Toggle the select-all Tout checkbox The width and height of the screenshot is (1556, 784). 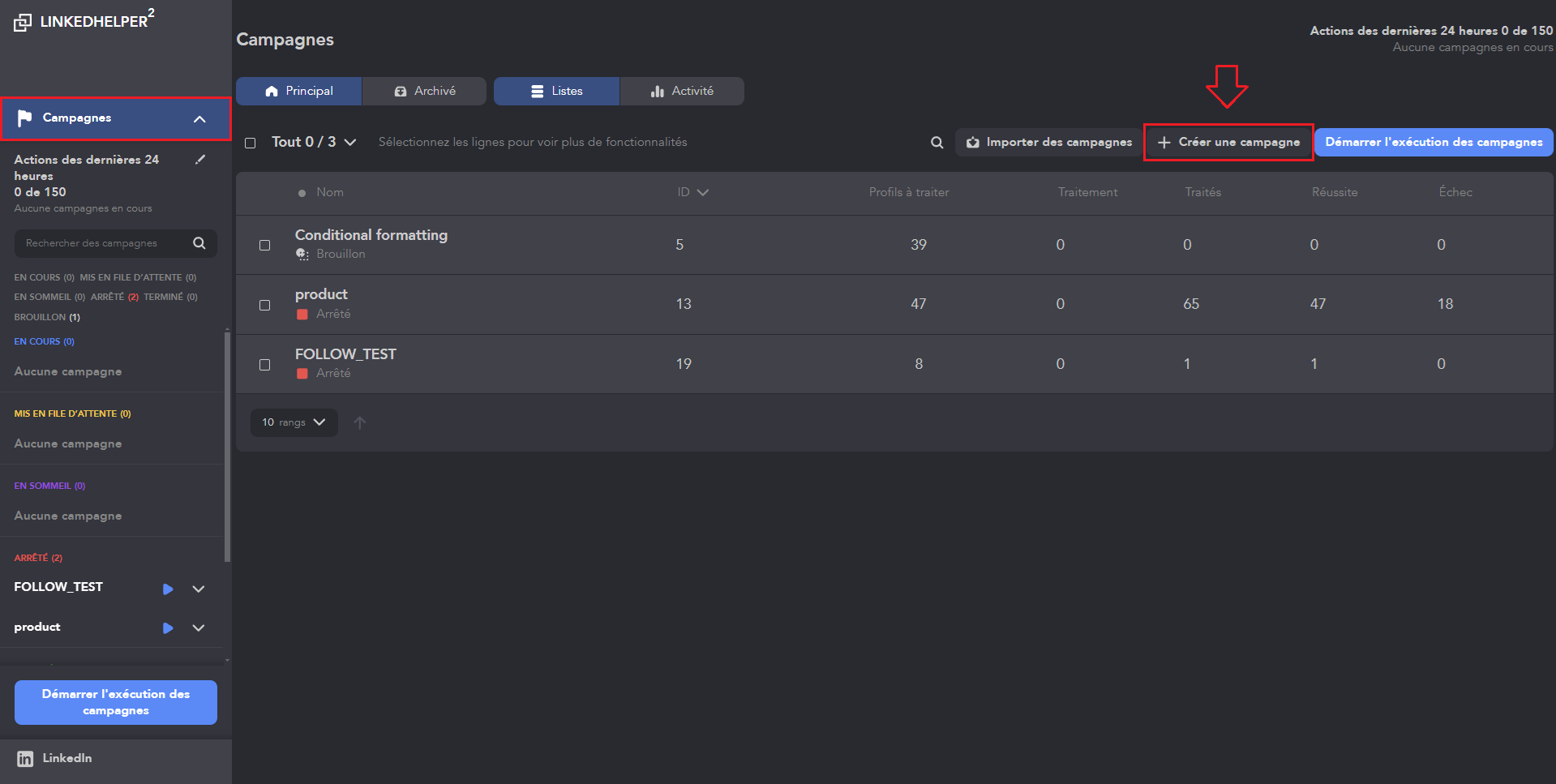(x=251, y=143)
